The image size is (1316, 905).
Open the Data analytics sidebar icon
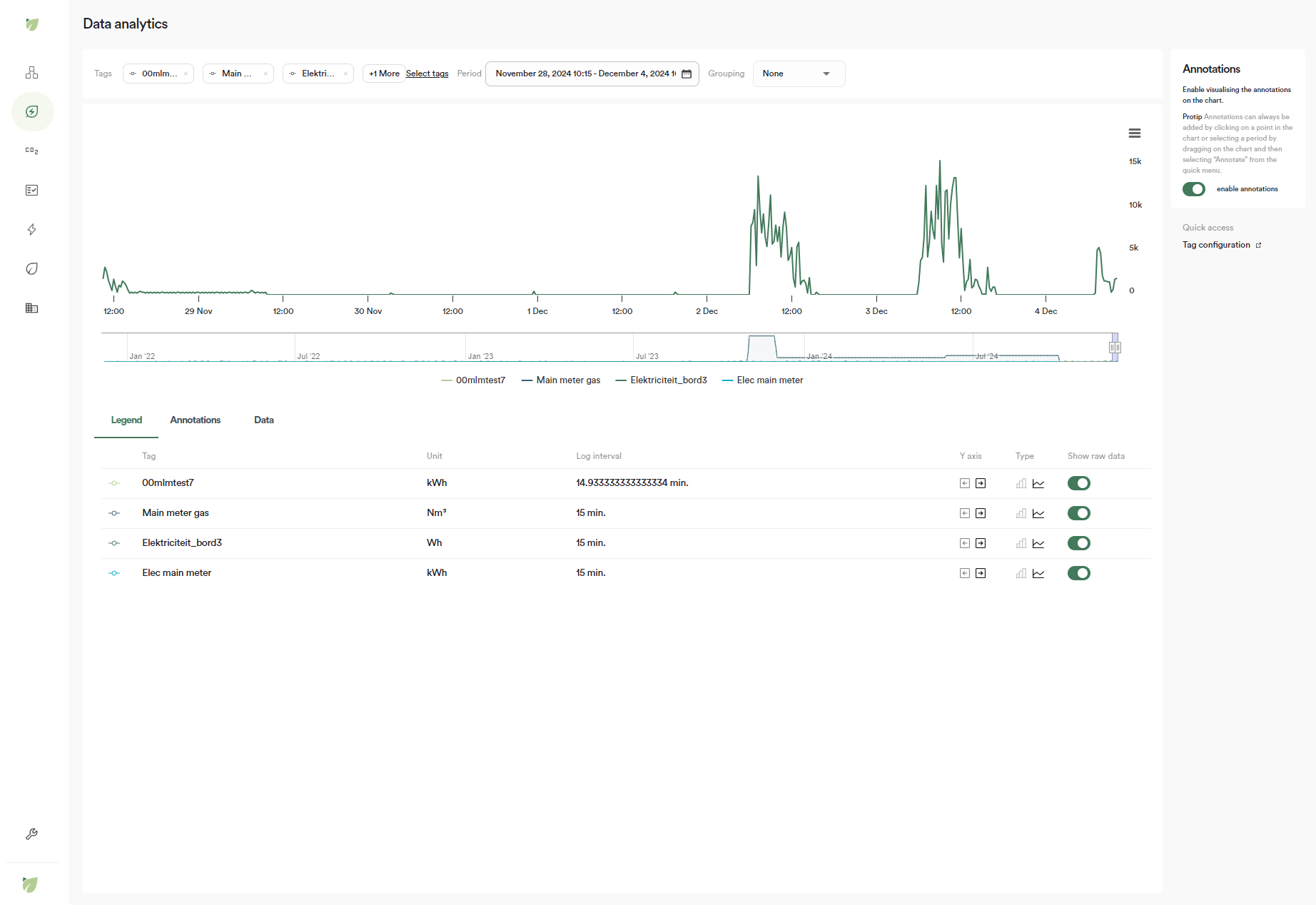[32, 112]
